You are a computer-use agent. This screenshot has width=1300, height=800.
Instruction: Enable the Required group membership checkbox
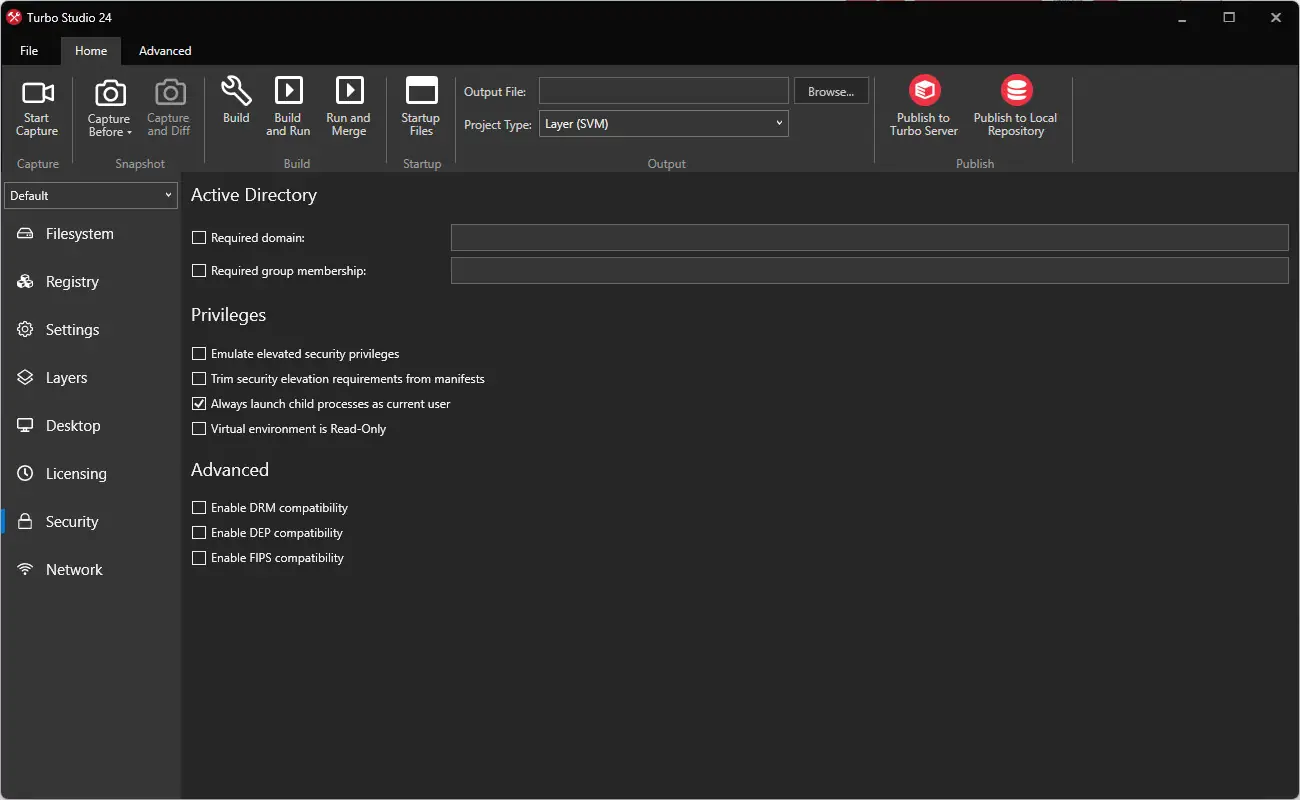coord(199,271)
